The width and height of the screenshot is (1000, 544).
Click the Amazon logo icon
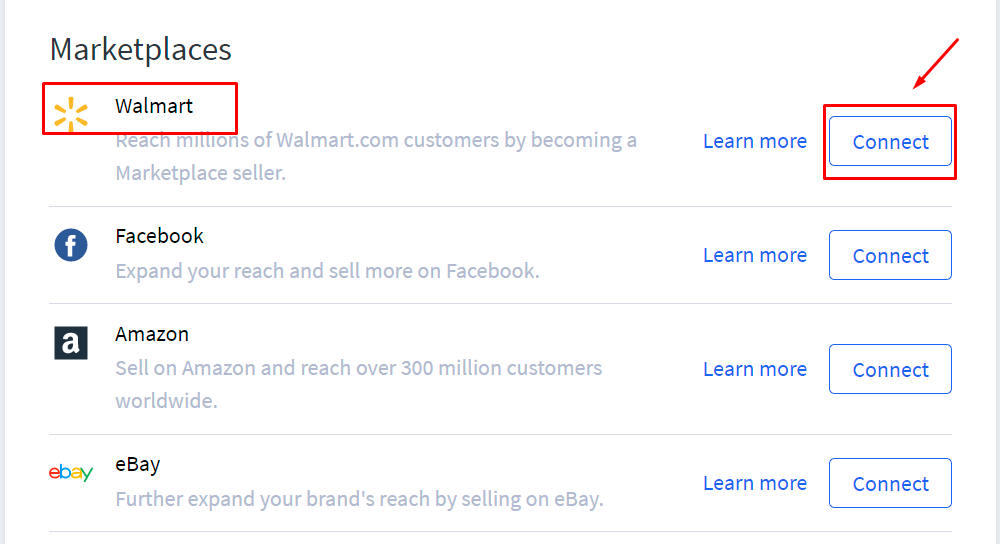coord(71,343)
